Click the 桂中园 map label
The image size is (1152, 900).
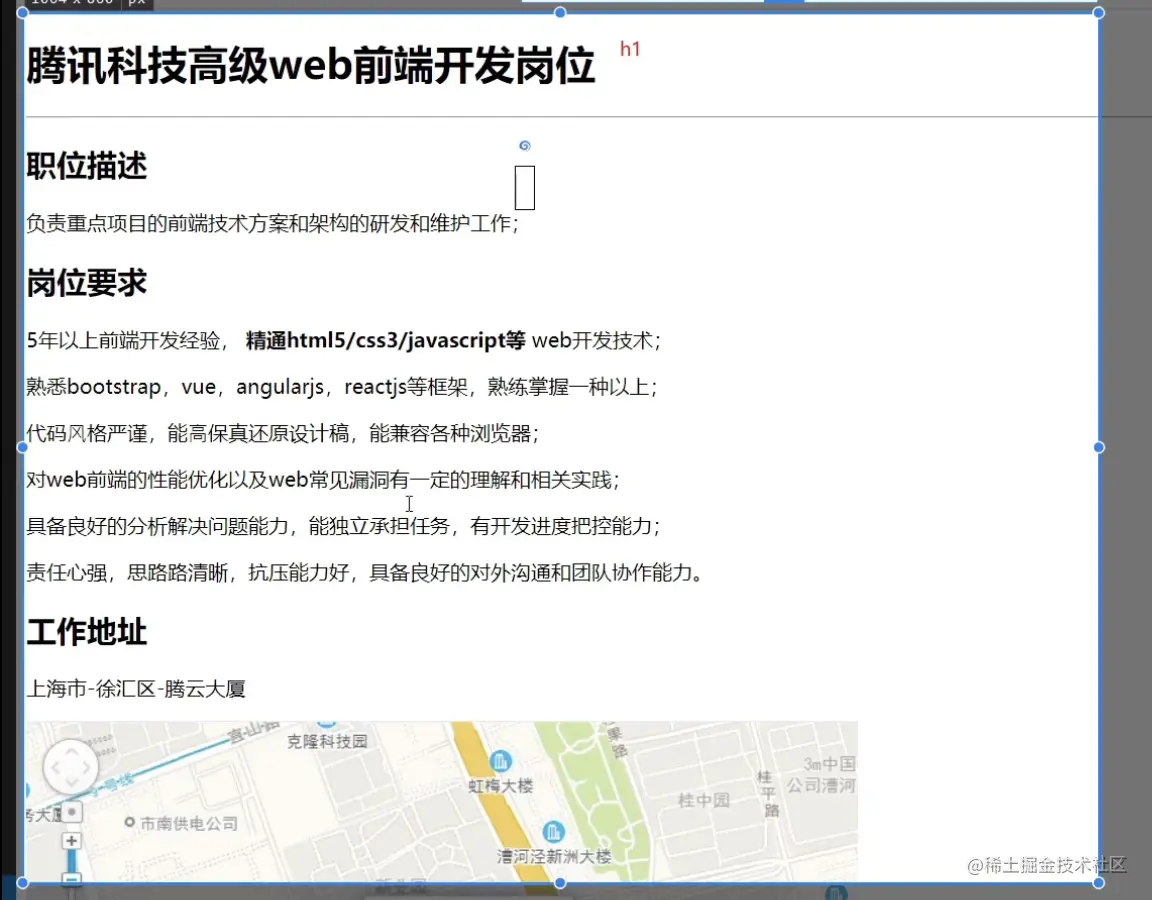704,800
